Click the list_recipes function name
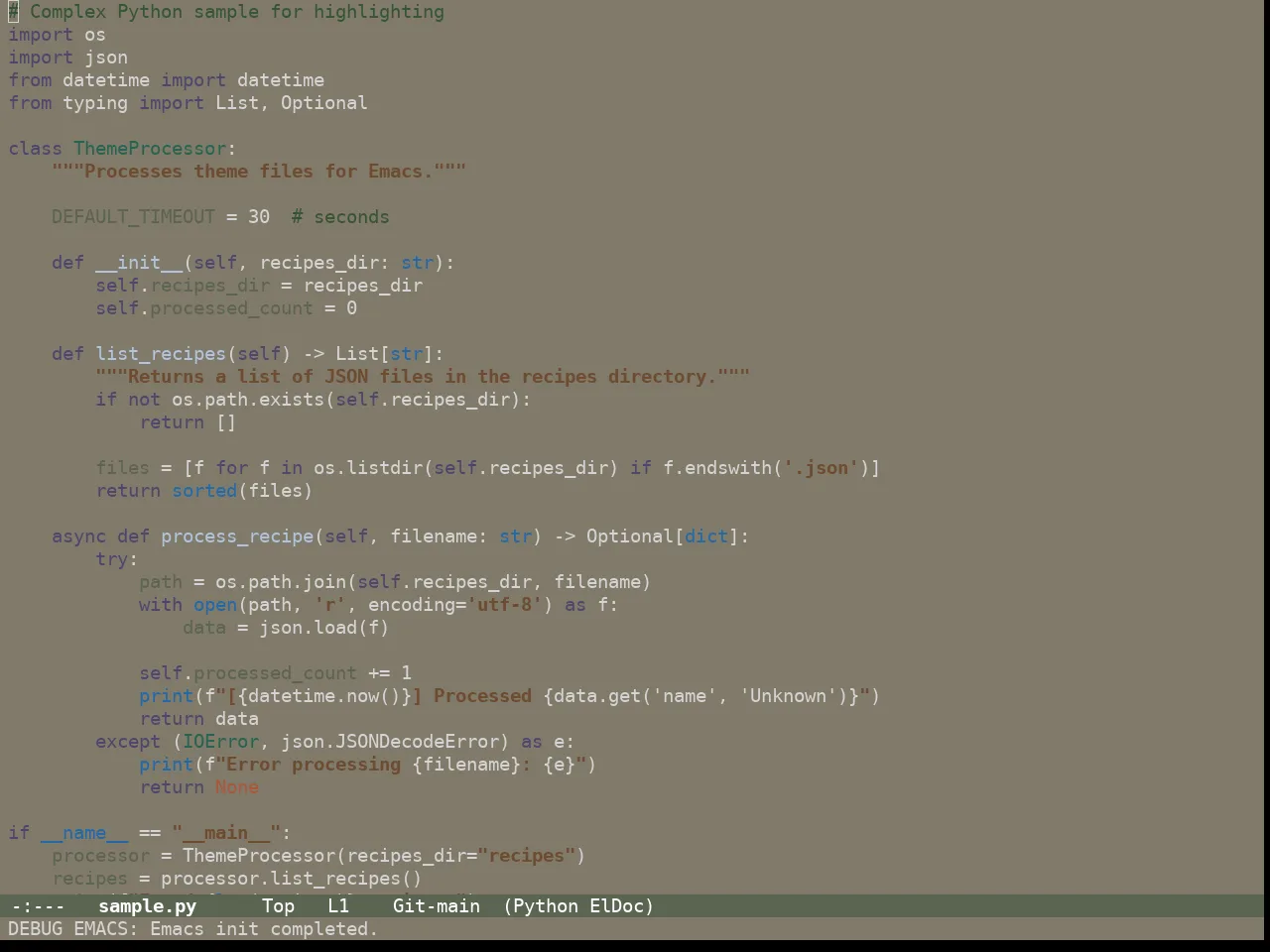 coord(161,354)
